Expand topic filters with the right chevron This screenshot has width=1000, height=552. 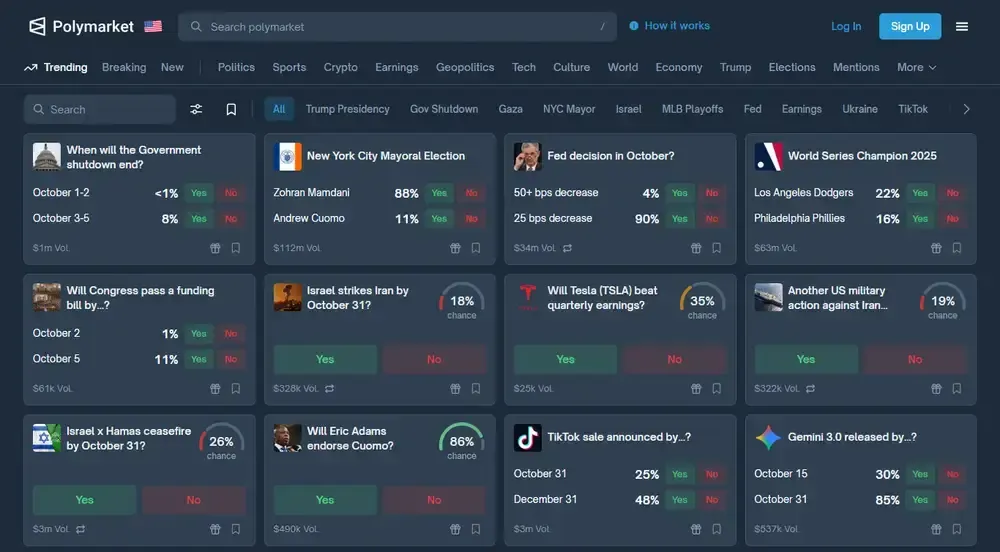click(966, 110)
